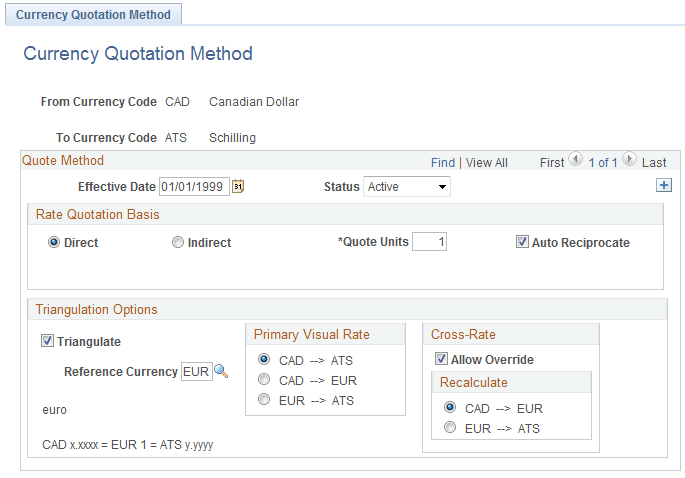Click the Reference Currency text field
Image resolution: width=685 pixels, height=478 pixels.
(196, 371)
